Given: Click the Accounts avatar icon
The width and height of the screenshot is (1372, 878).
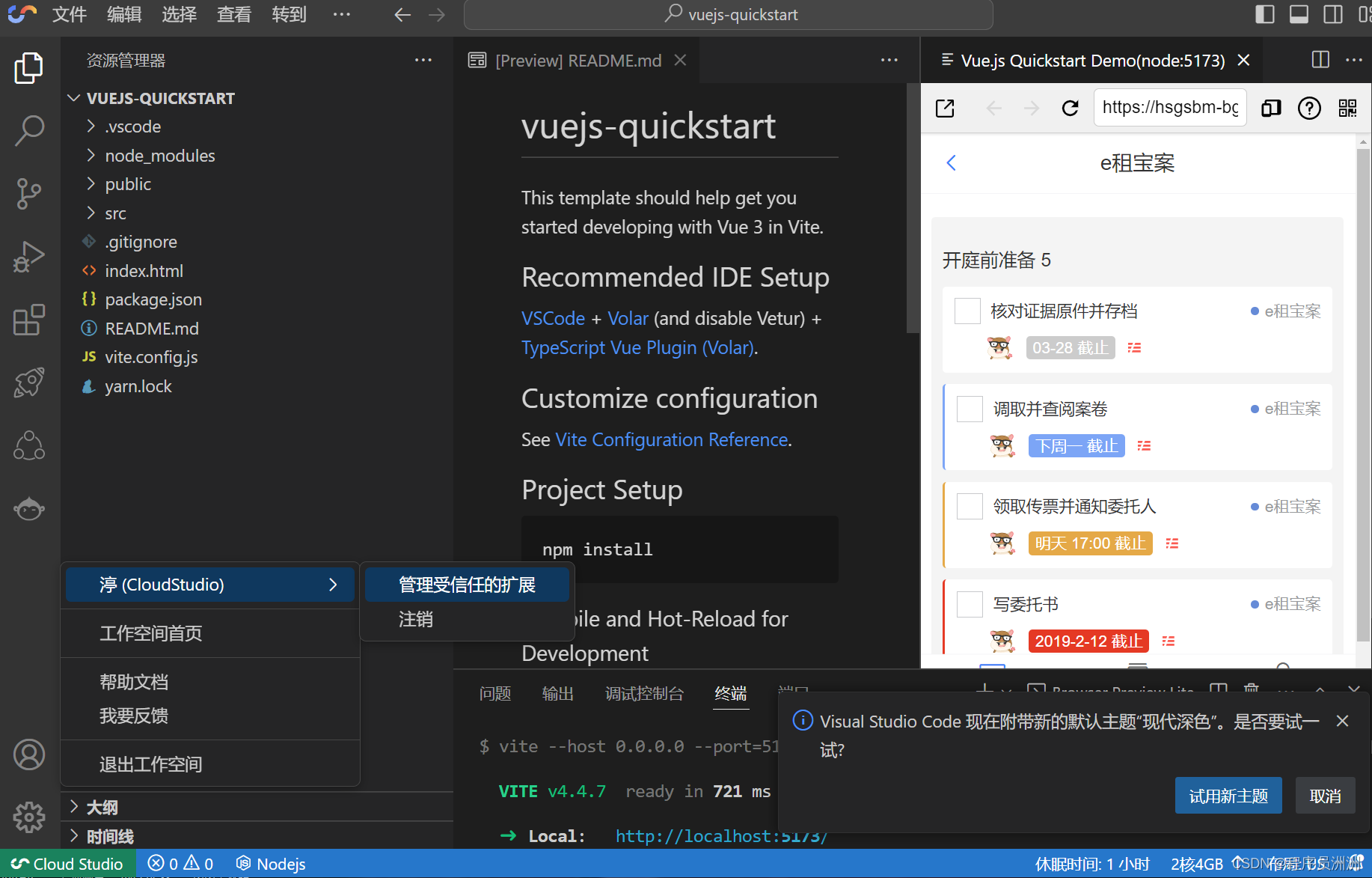Looking at the screenshot, I should coord(29,754).
